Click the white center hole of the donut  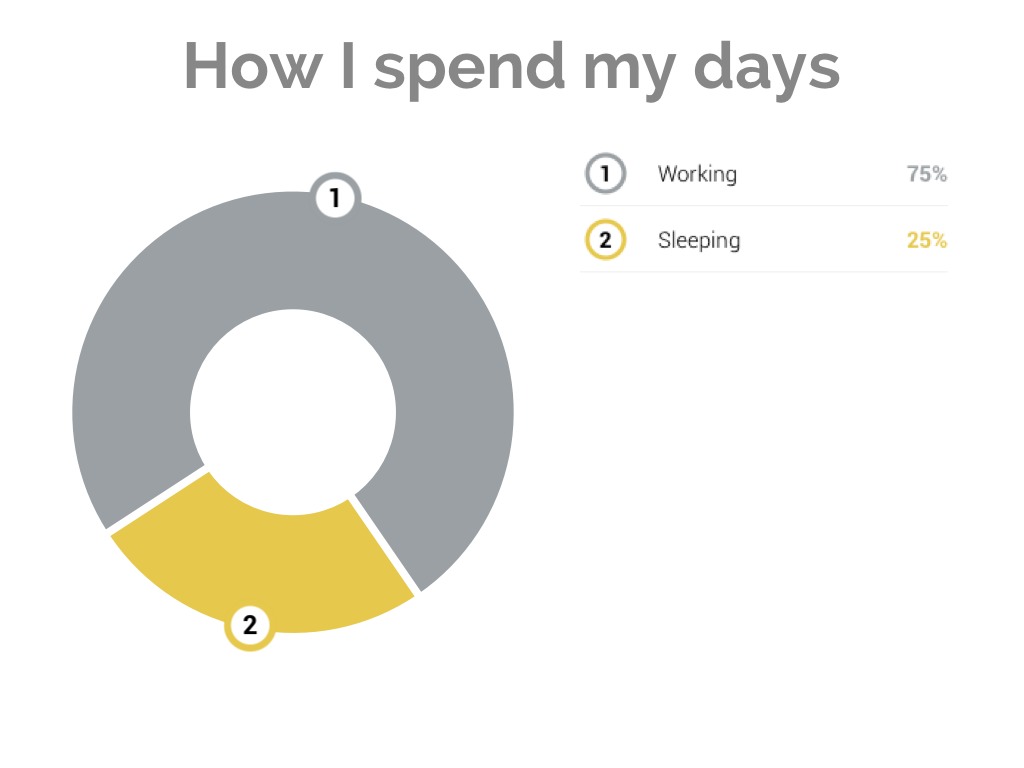(x=293, y=412)
